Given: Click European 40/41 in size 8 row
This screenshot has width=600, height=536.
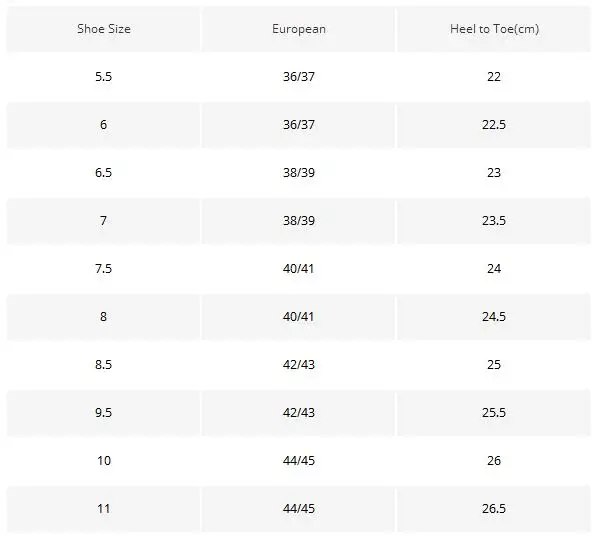Looking at the screenshot, I should point(299,317).
